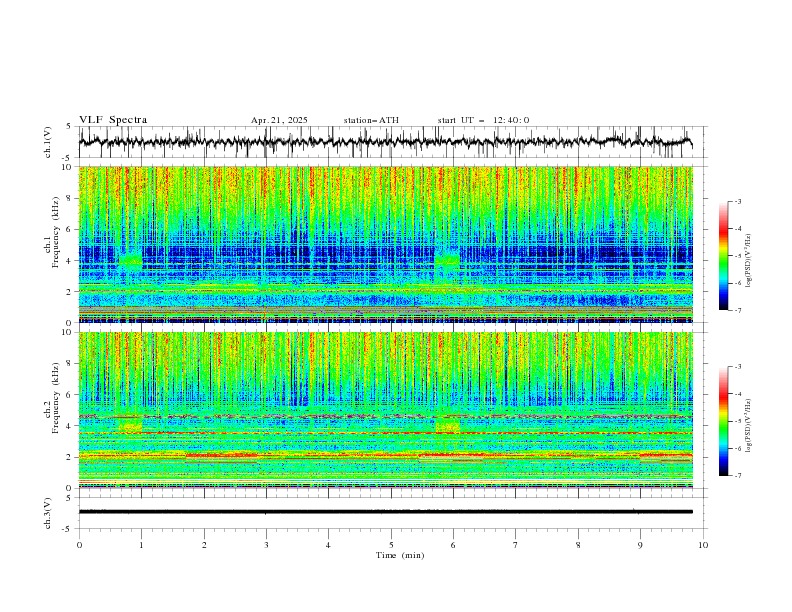This screenshot has height=612, width=792.
Task: Click the ch.1 spectrogram panel
Action: click(x=385, y=244)
